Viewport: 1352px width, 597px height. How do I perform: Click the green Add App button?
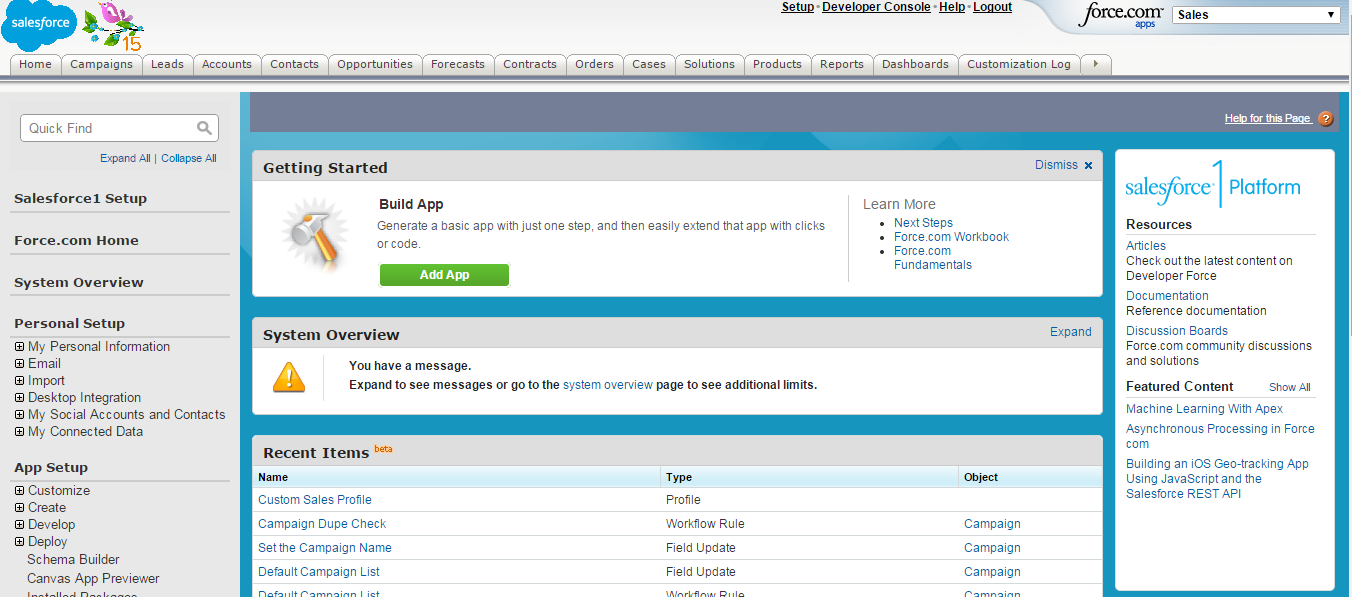point(444,275)
